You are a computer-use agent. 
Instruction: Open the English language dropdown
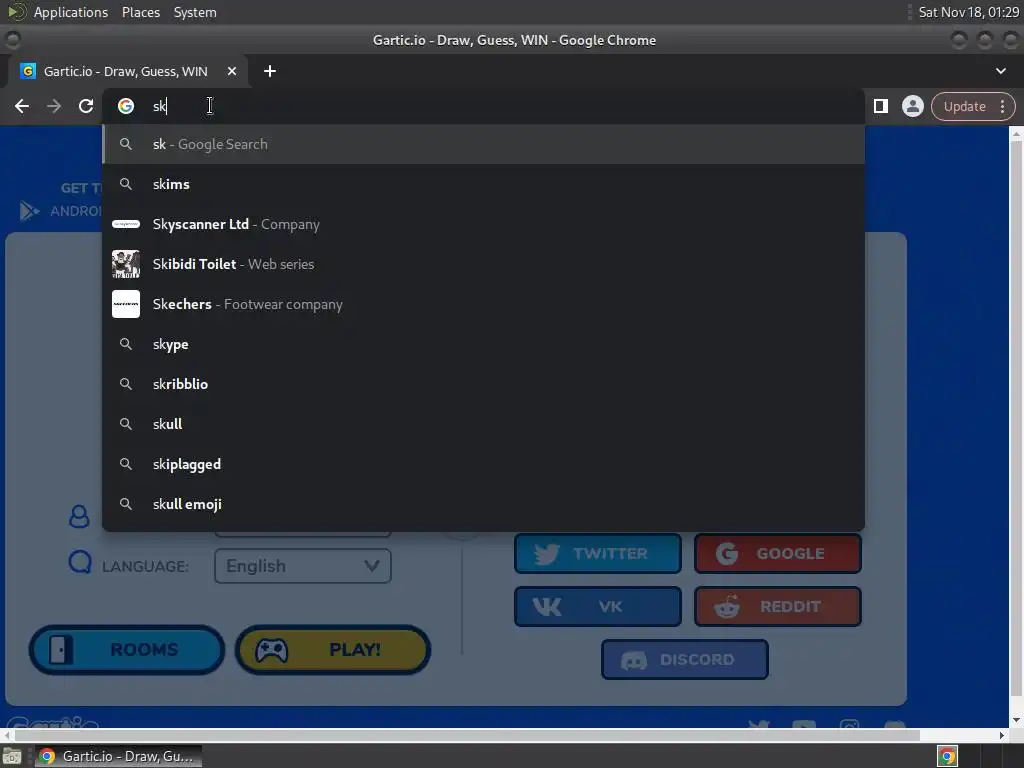(303, 566)
